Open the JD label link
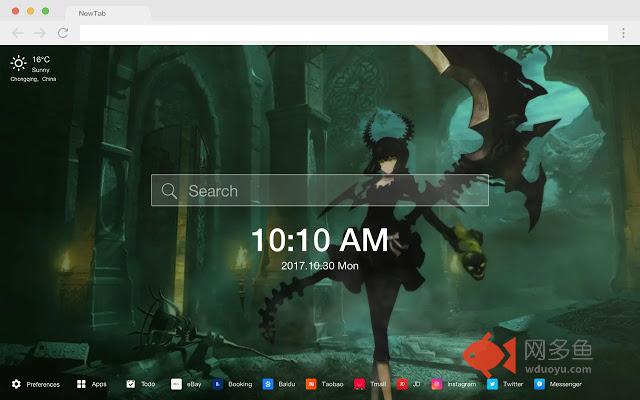This screenshot has height=400, width=640. click(416, 384)
